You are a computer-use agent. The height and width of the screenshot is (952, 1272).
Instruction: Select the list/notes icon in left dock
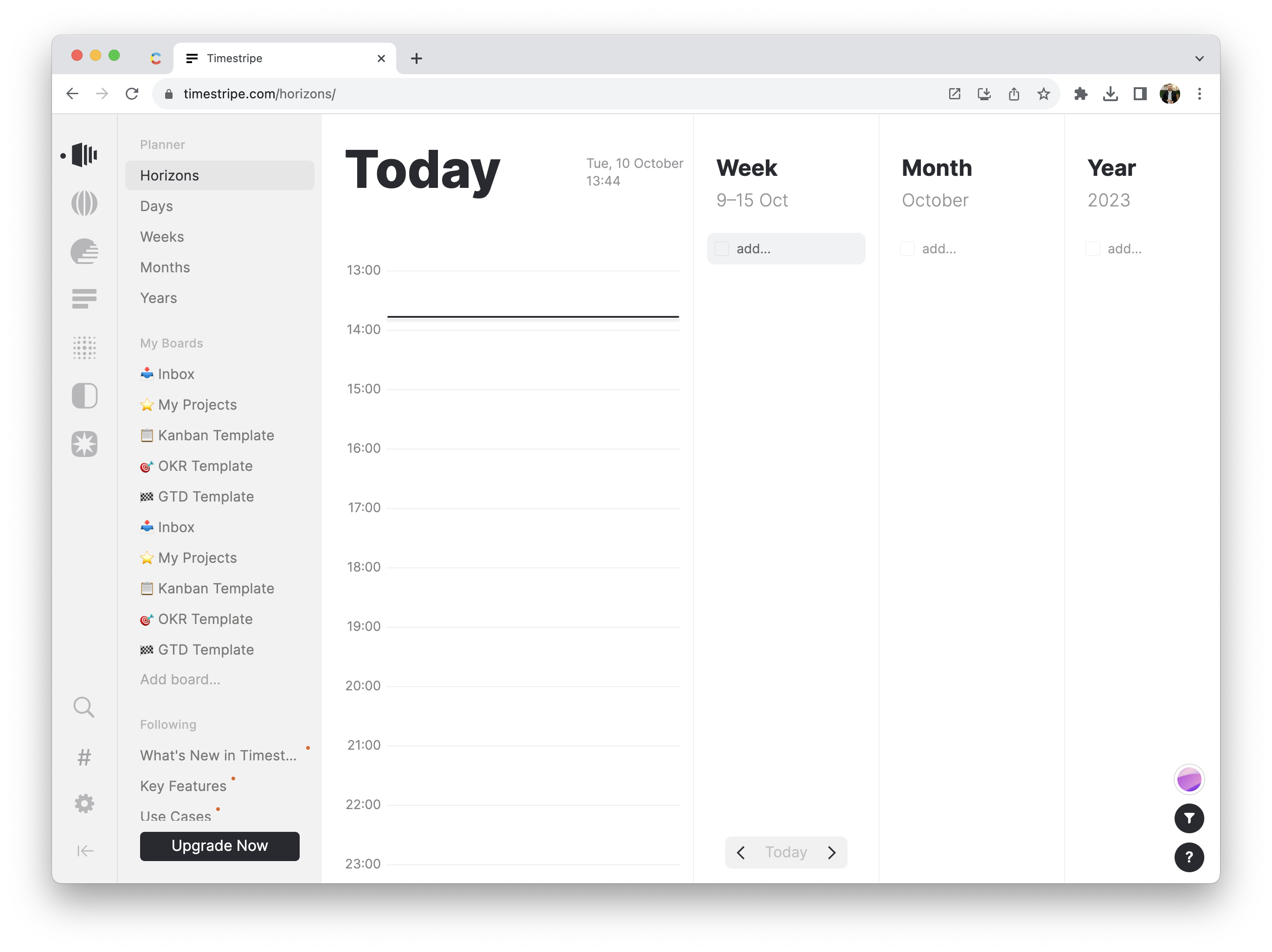pos(85,297)
